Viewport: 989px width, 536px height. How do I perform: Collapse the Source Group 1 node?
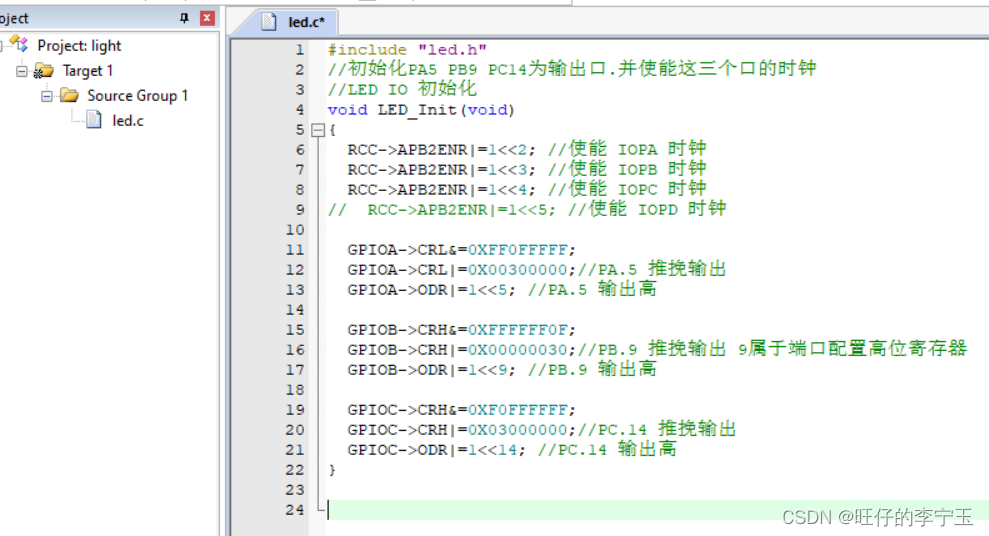point(47,96)
